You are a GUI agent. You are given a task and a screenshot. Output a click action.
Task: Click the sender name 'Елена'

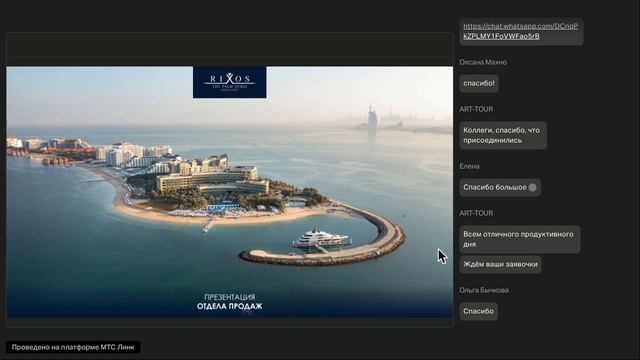(x=469, y=166)
